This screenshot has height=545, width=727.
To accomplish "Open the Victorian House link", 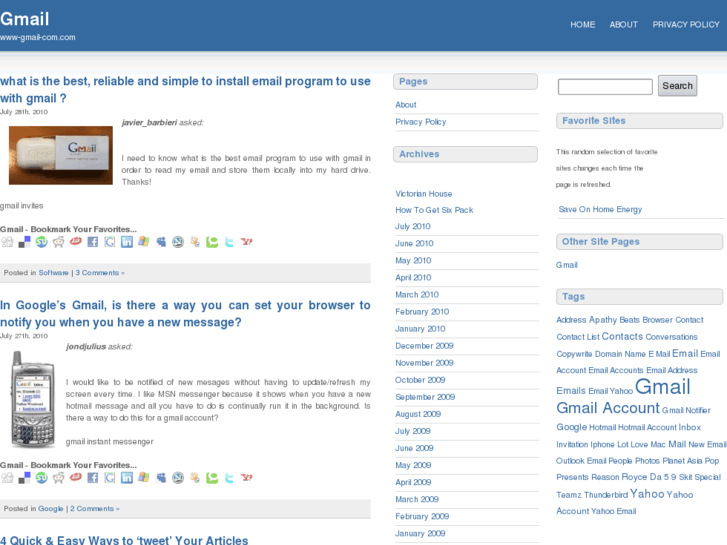I will coord(423,194).
